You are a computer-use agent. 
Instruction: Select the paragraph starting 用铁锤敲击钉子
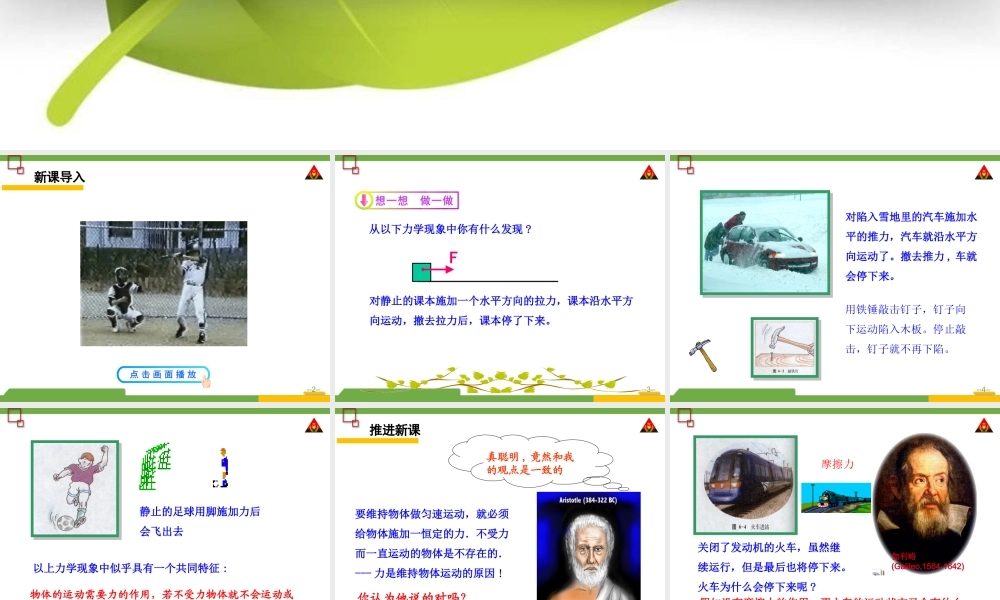[x=906, y=329]
